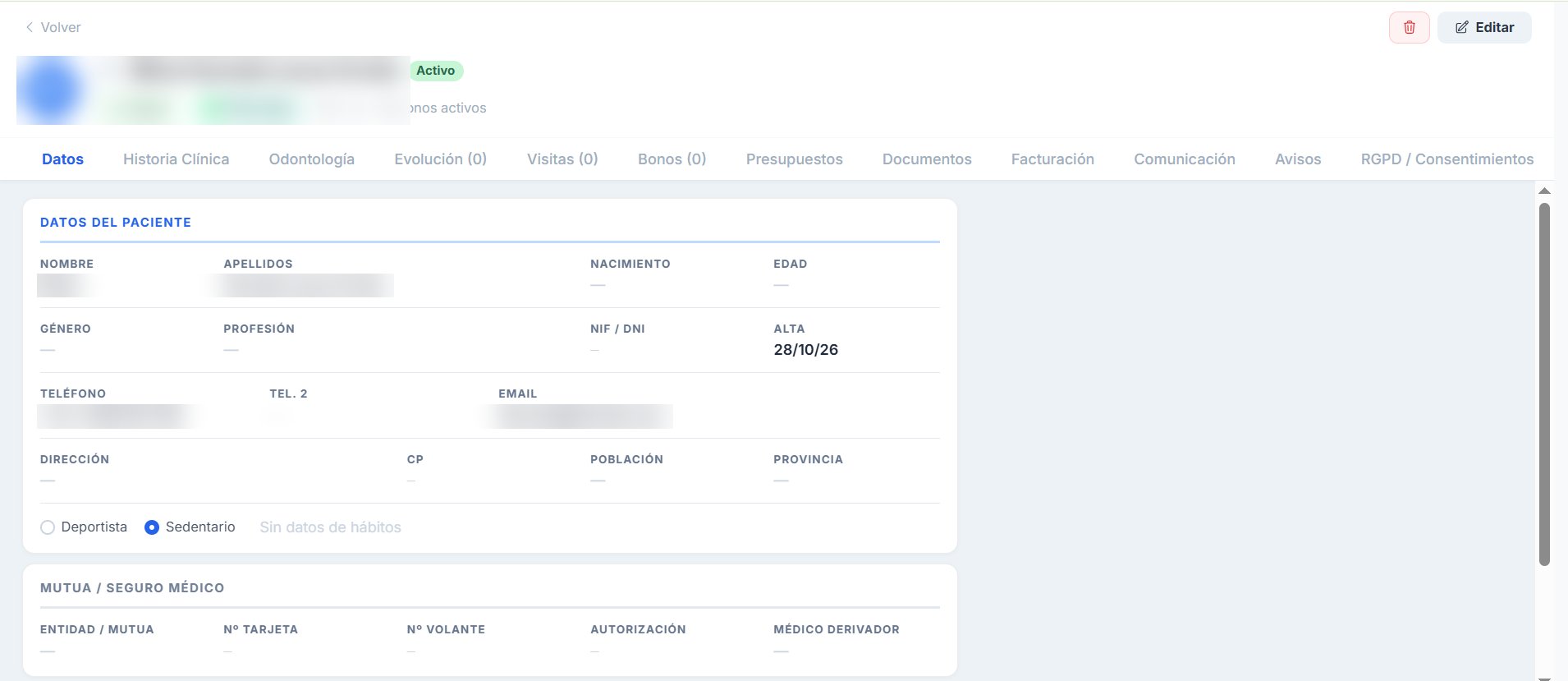The width and height of the screenshot is (1568, 681).
Task: Click the MÉDICO DERIVADOR label
Action: (837, 629)
